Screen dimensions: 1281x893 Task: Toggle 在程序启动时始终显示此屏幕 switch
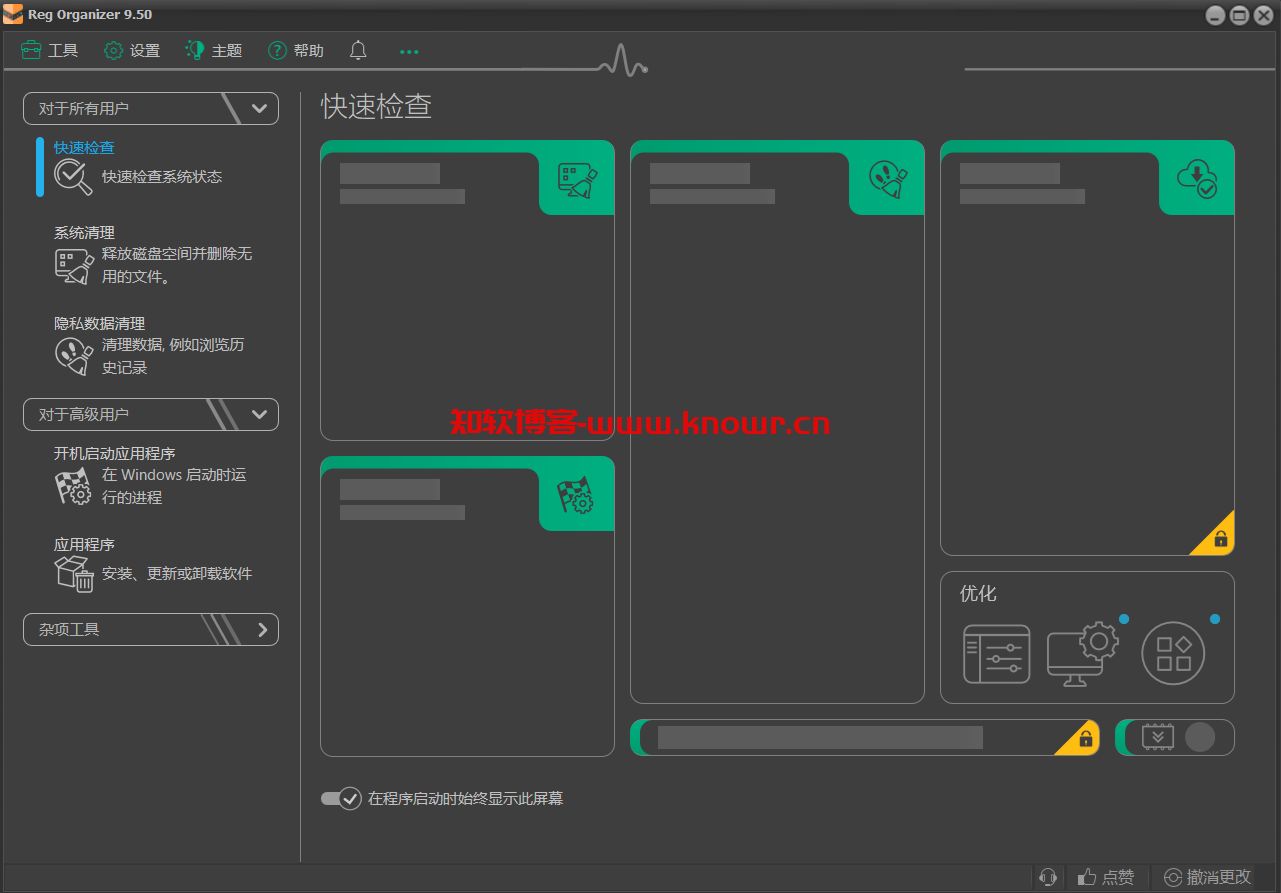[341, 798]
